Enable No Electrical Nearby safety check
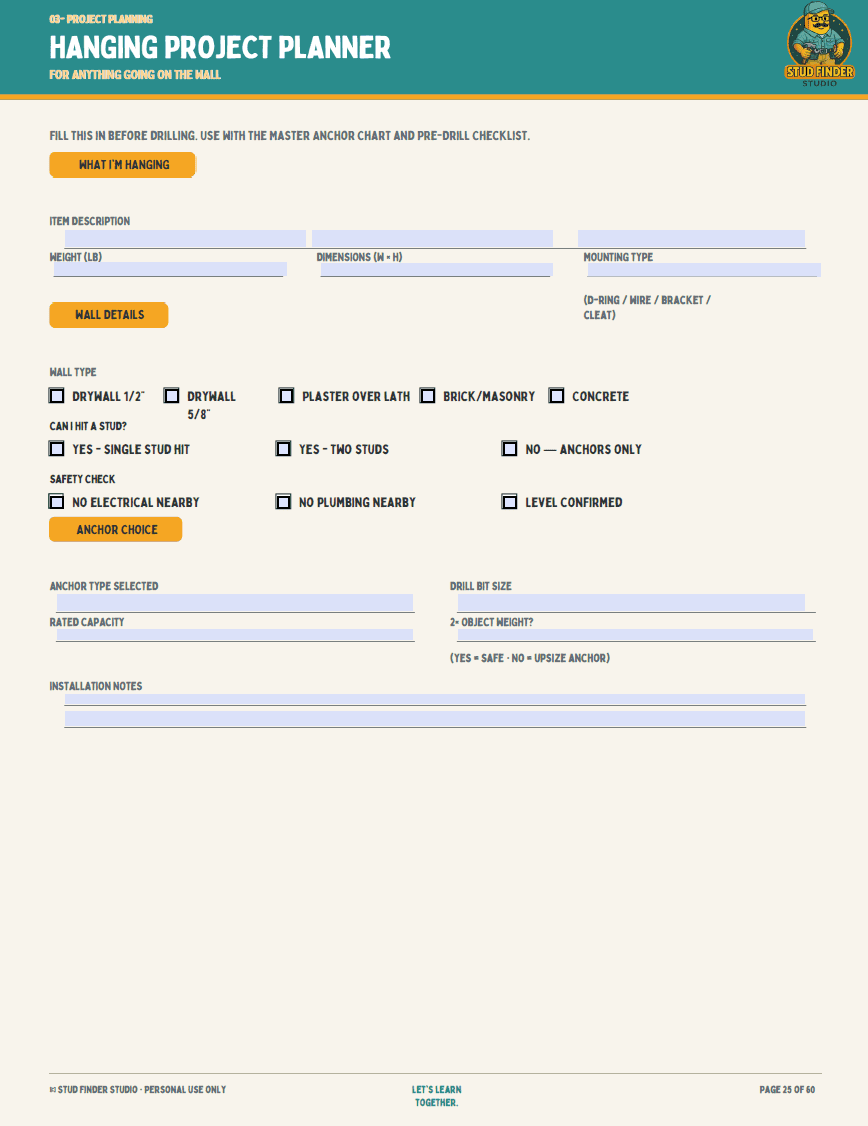The width and height of the screenshot is (868, 1126). 57,501
